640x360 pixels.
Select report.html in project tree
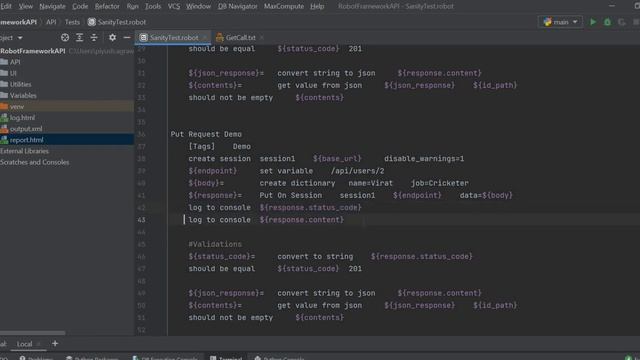pos(27,140)
